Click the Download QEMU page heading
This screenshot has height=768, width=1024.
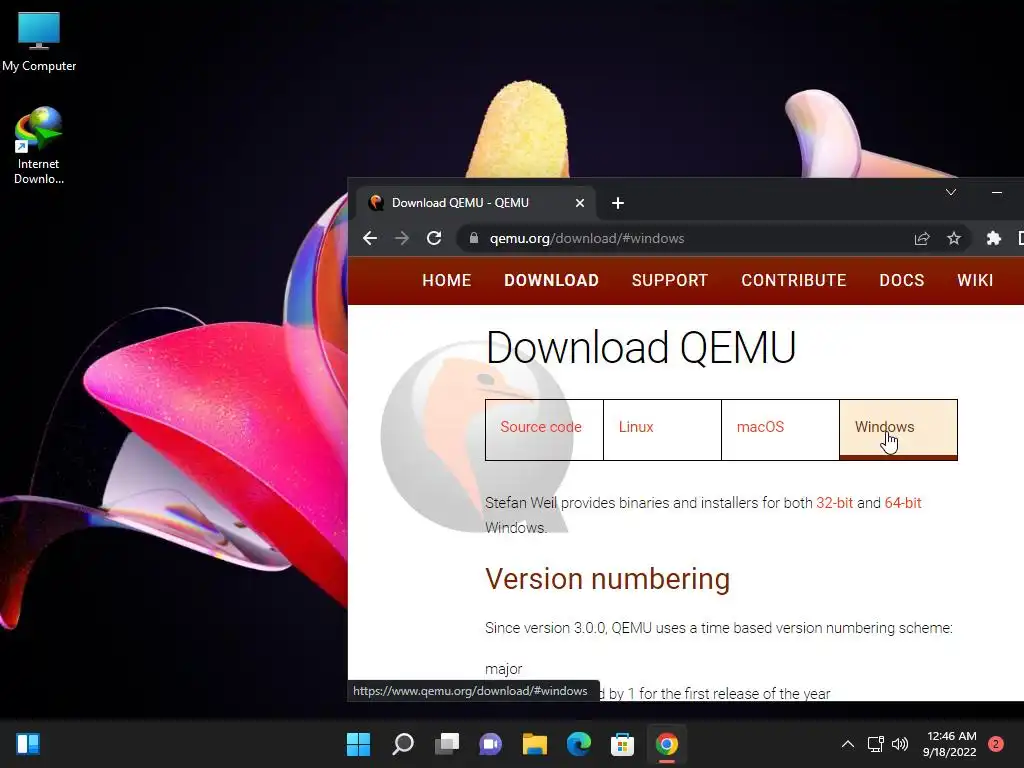641,347
